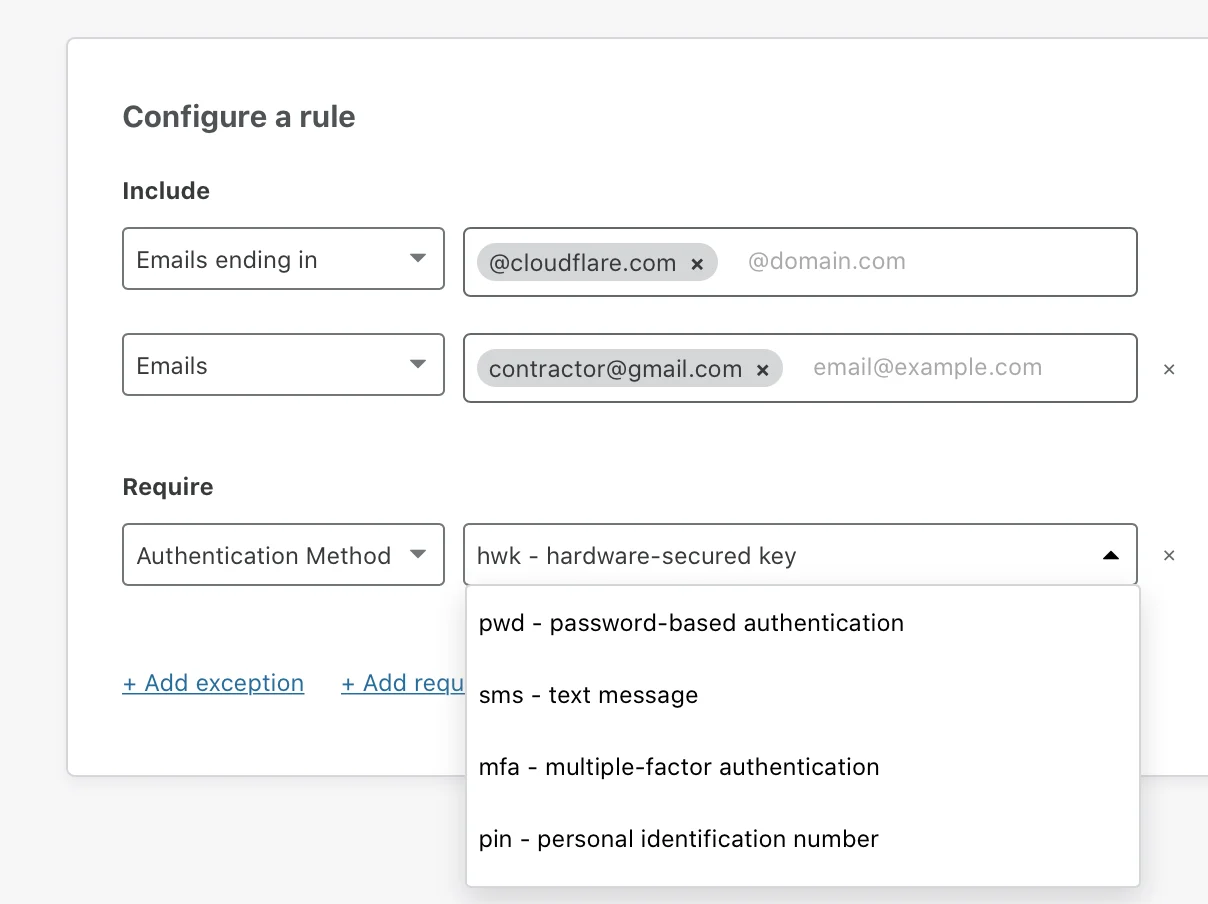Click the @cloudflare.com chip text

pos(582,263)
